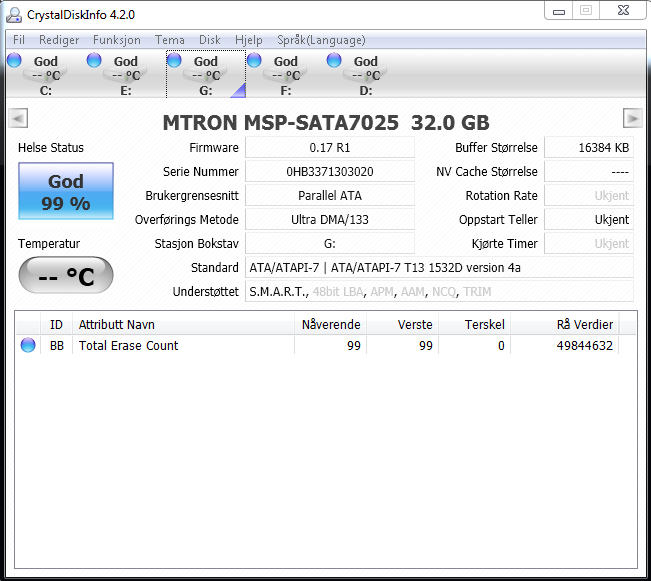Open the Funksjon menu
Viewport: 651px width, 581px height.
pos(117,40)
